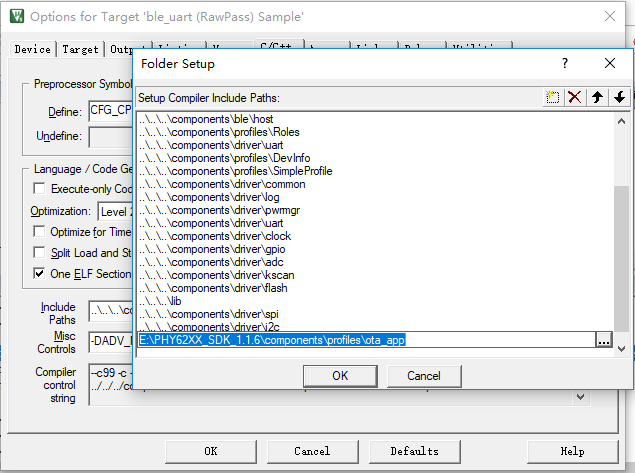Move selected path down with arrow icon
Image resolution: width=635 pixels, height=473 pixels.
click(x=619, y=97)
